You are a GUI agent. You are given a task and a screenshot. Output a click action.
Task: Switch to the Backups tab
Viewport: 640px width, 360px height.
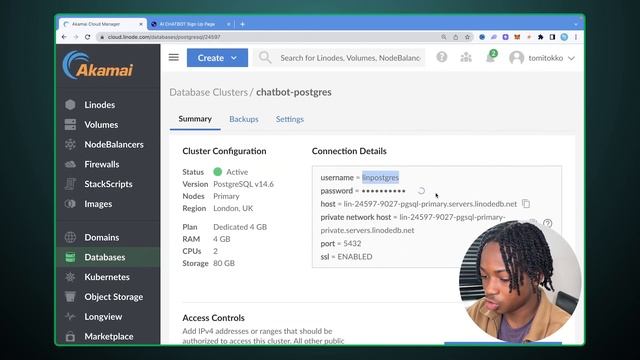point(244,119)
